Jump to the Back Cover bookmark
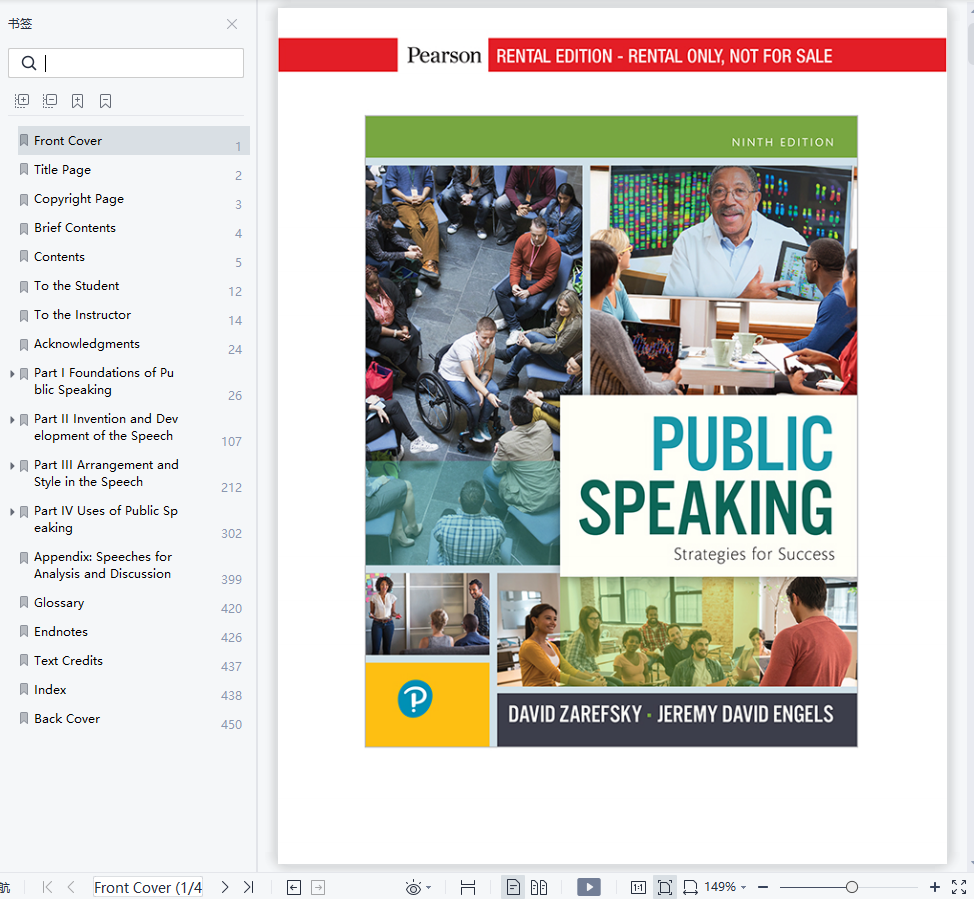Viewport: 974px width, 899px height. point(134,718)
